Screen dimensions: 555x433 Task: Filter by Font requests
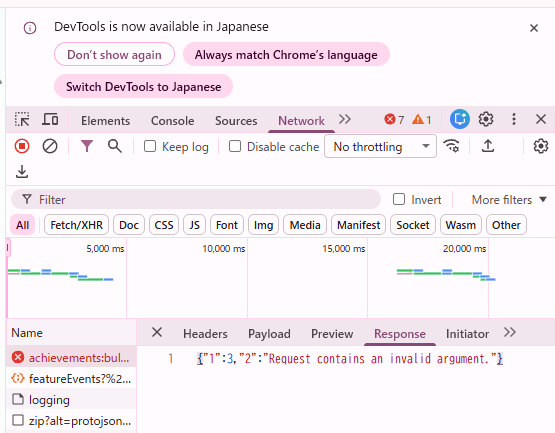click(x=227, y=225)
